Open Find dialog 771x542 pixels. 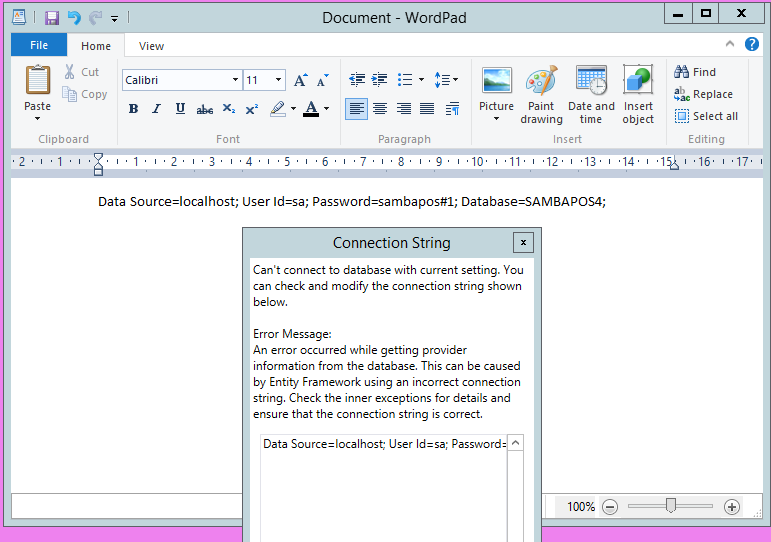(695, 72)
